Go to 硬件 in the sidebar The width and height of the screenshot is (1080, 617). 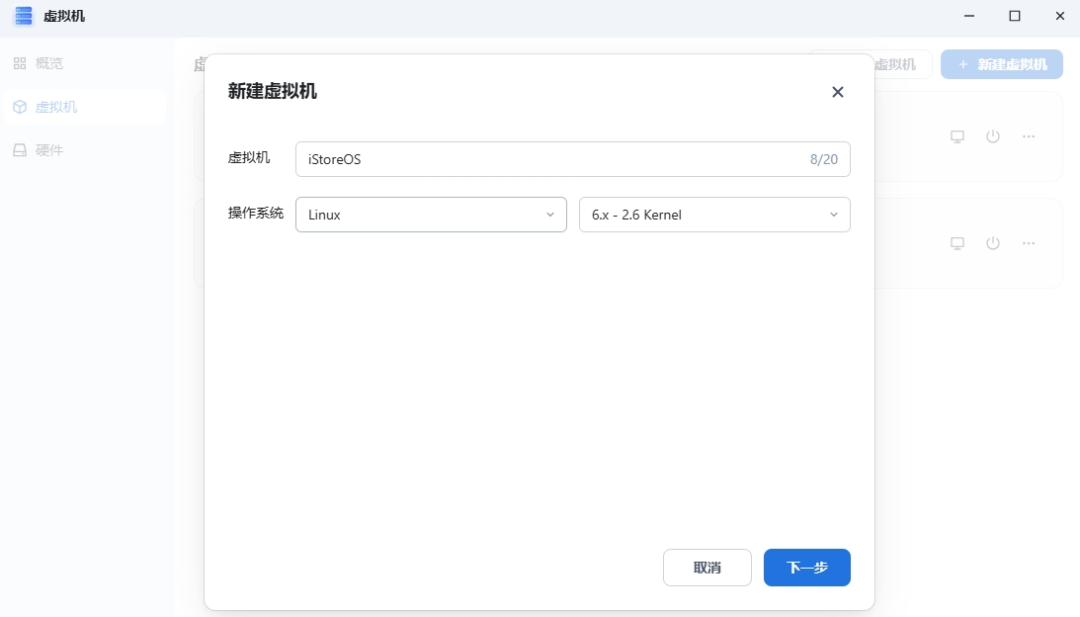(x=49, y=150)
